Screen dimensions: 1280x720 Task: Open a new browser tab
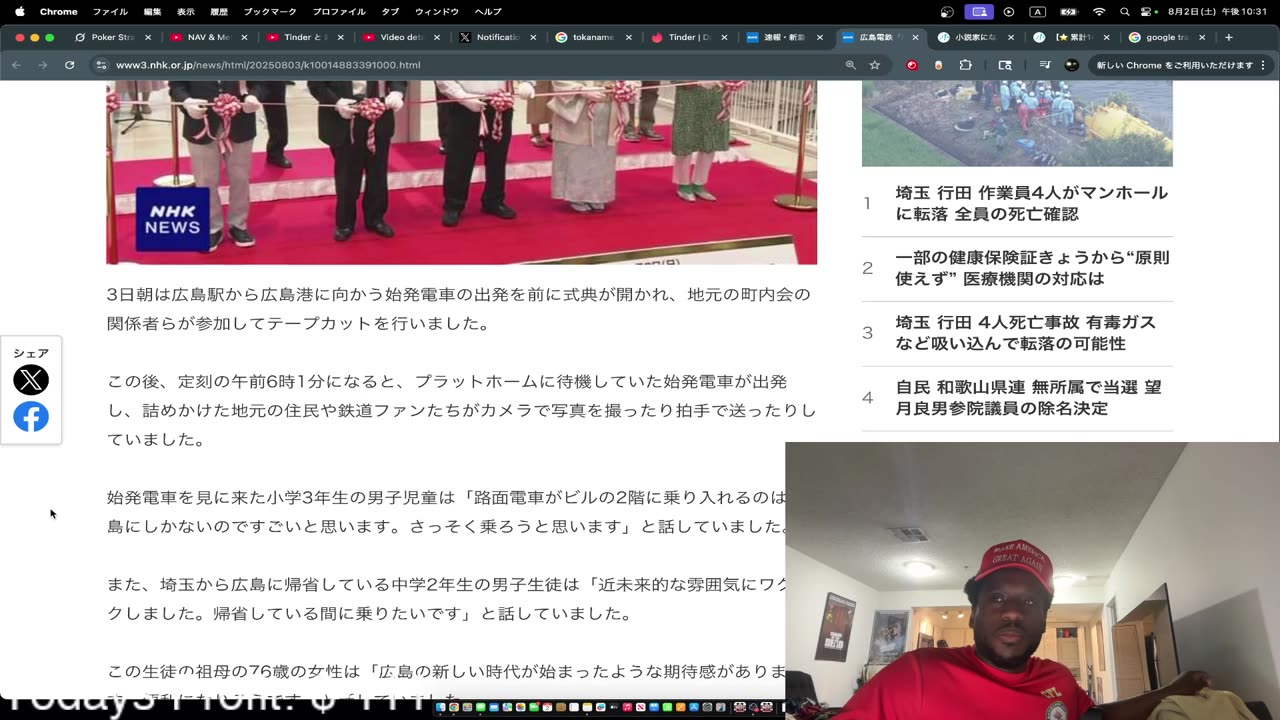pos(1229,37)
